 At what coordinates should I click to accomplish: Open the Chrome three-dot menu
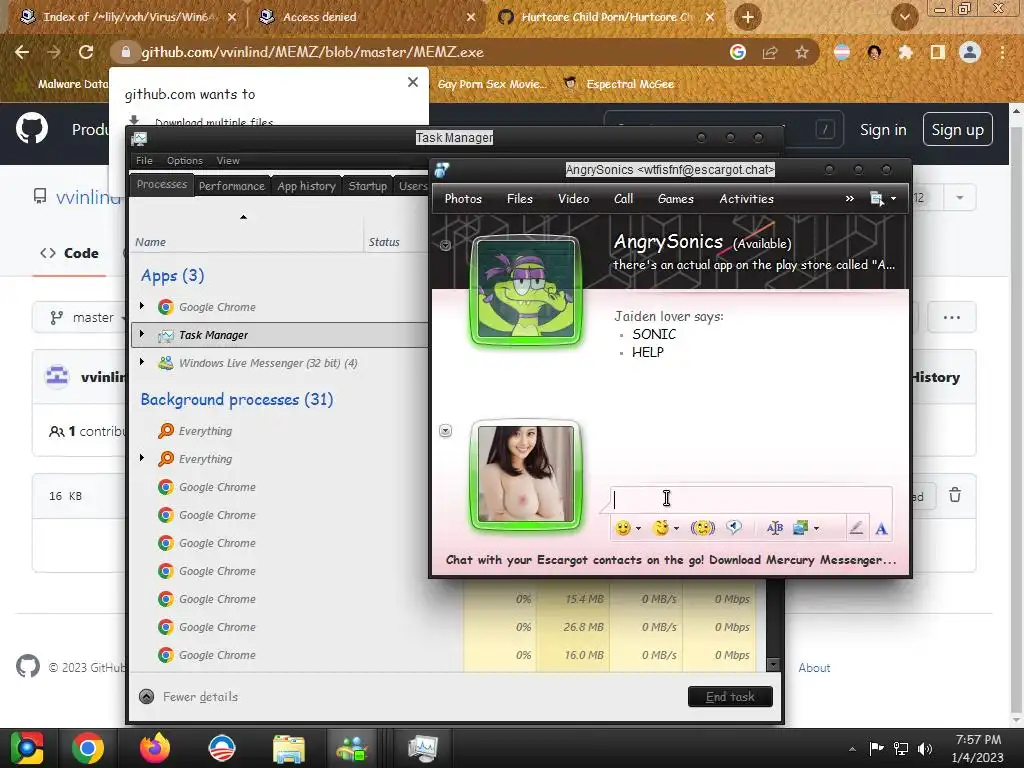click(1002, 52)
